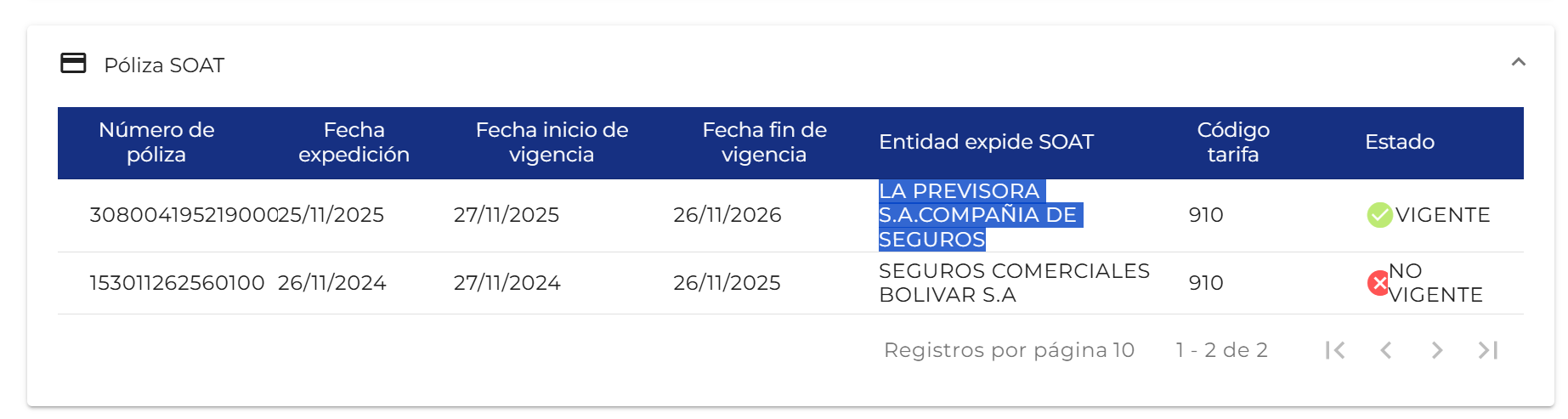
Task: Click the Código tarifa column header
Action: 1233,142
